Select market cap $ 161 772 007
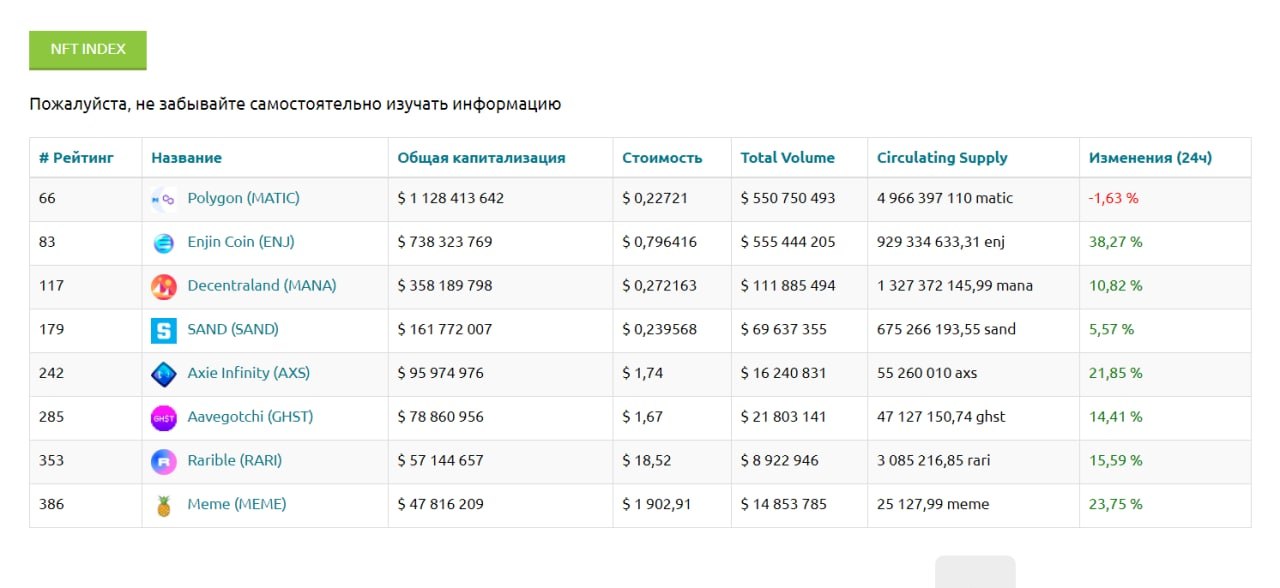Image resolution: width=1280 pixels, height=588 pixels. point(445,329)
